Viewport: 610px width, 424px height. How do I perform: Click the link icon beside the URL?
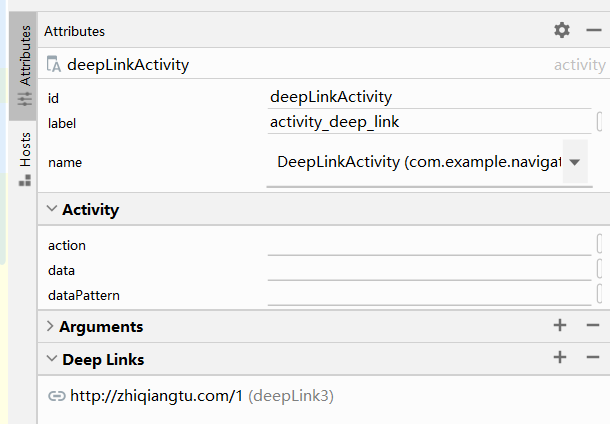56,396
